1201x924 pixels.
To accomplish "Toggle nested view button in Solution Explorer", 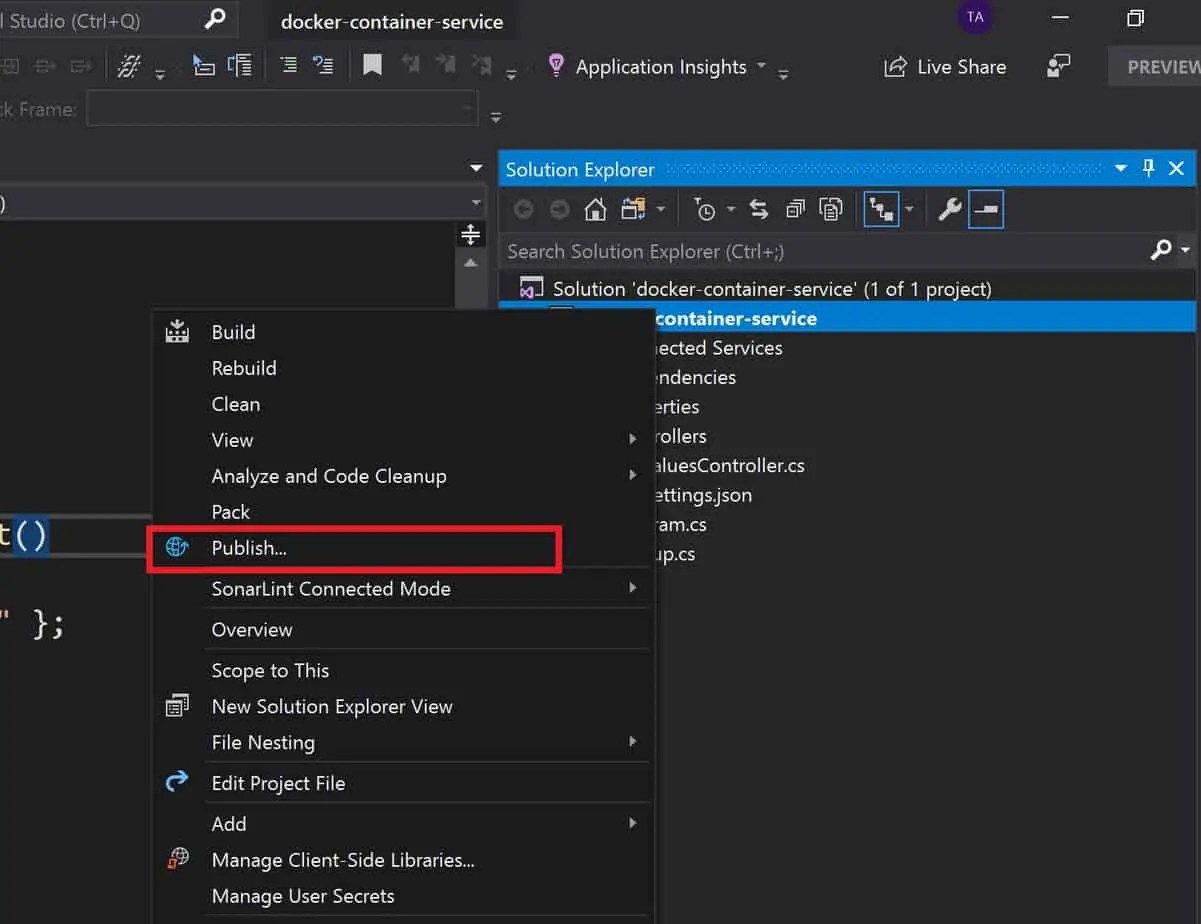I will point(881,209).
